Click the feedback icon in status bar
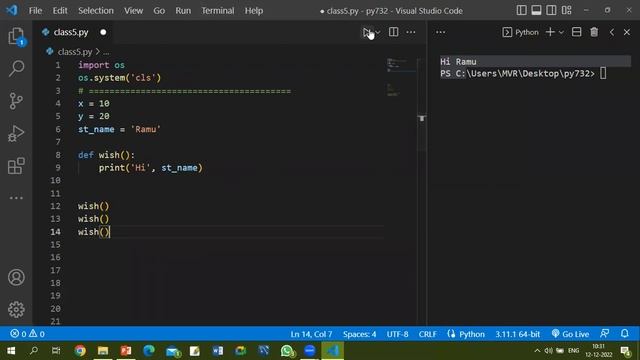Image resolution: width=640 pixels, height=360 pixels. point(605,333)
